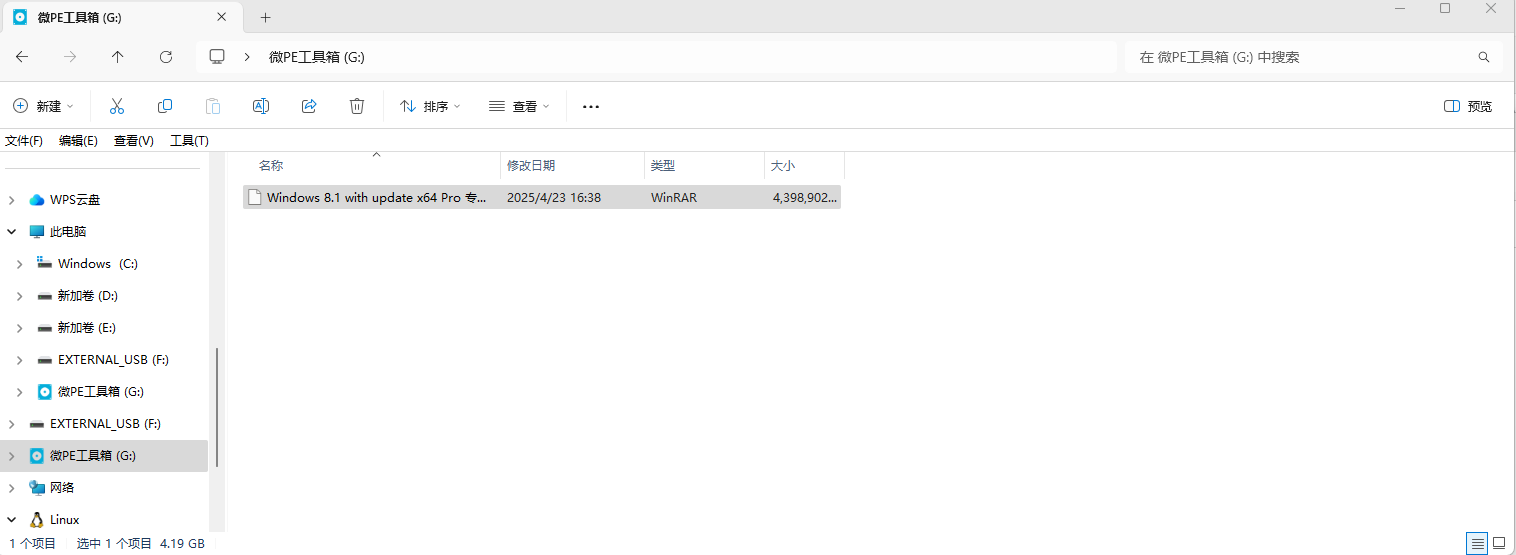Go up one folder level

tap(118, 57)
